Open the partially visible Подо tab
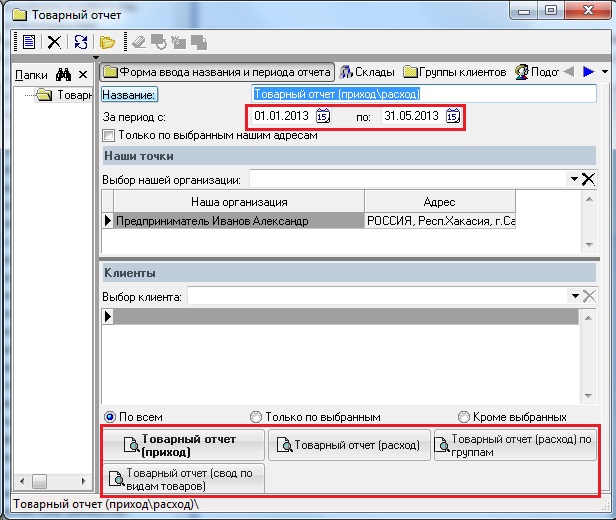616x520 pixels. click(x=537, y=72)
